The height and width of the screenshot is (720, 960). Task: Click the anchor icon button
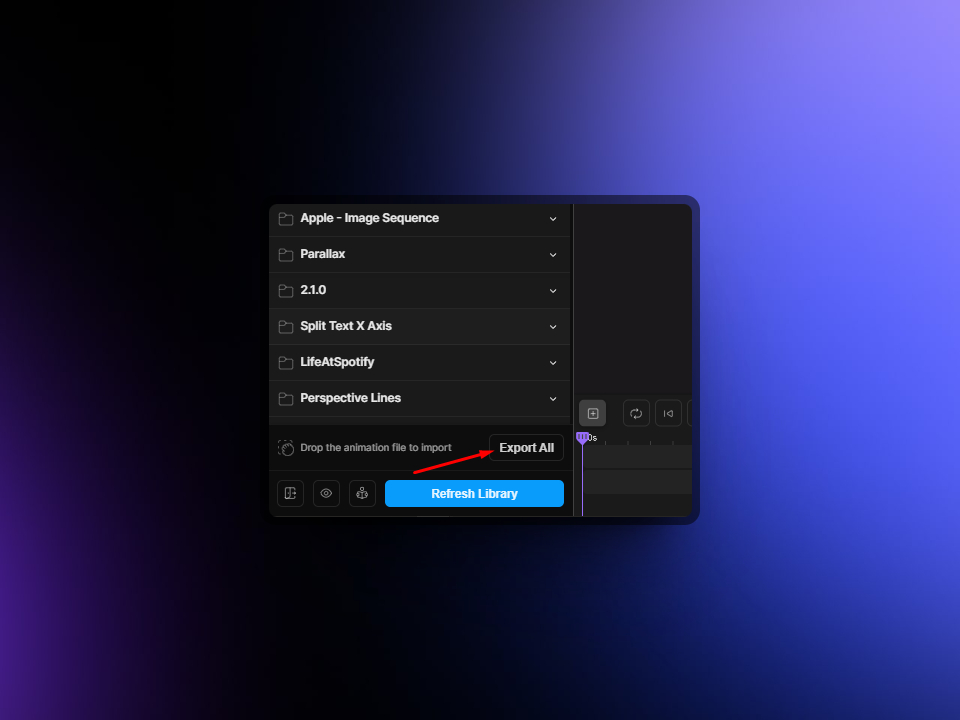click(362, 493)
